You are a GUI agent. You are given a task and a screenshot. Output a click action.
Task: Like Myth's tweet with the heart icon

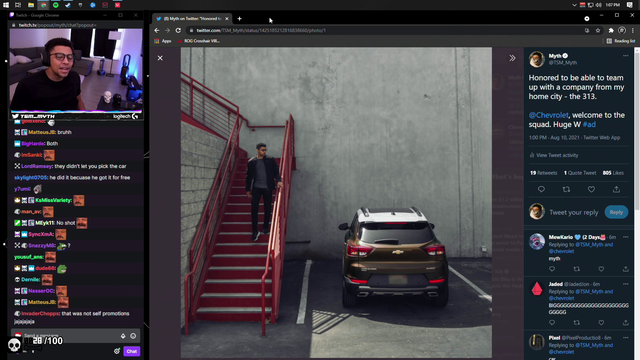(x=591, y=189)
